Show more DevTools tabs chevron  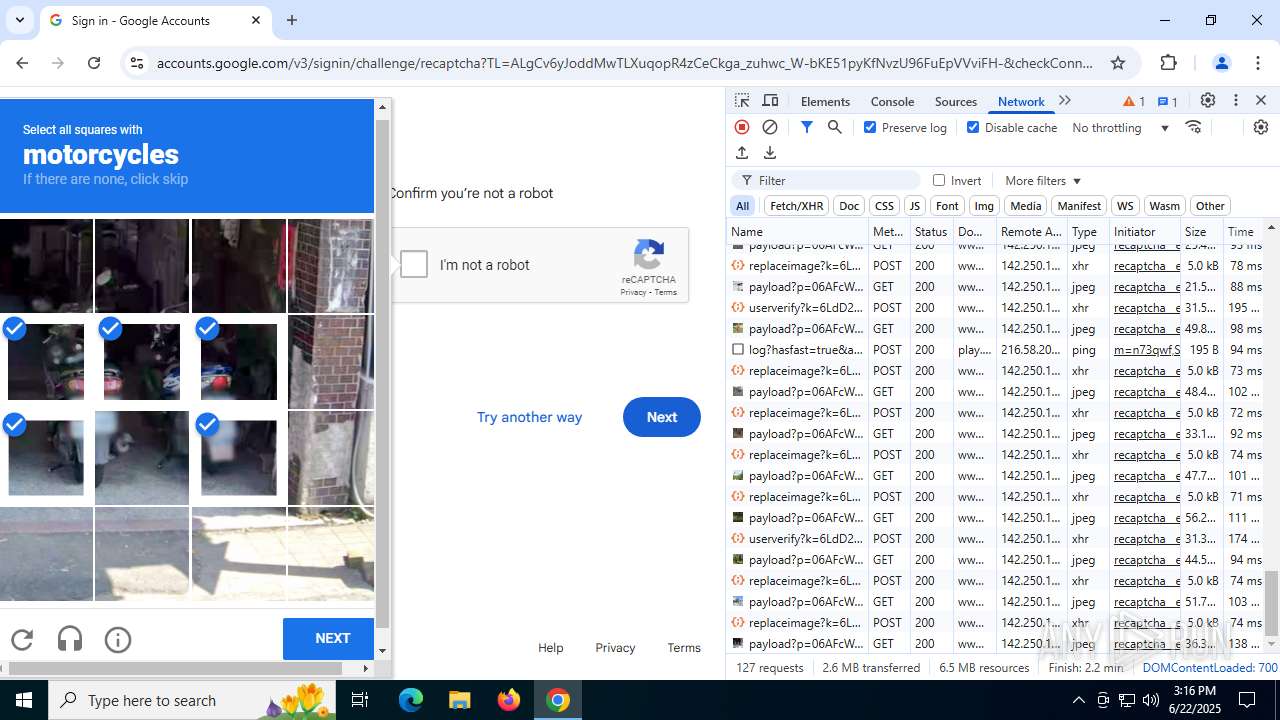(1065, 101)
